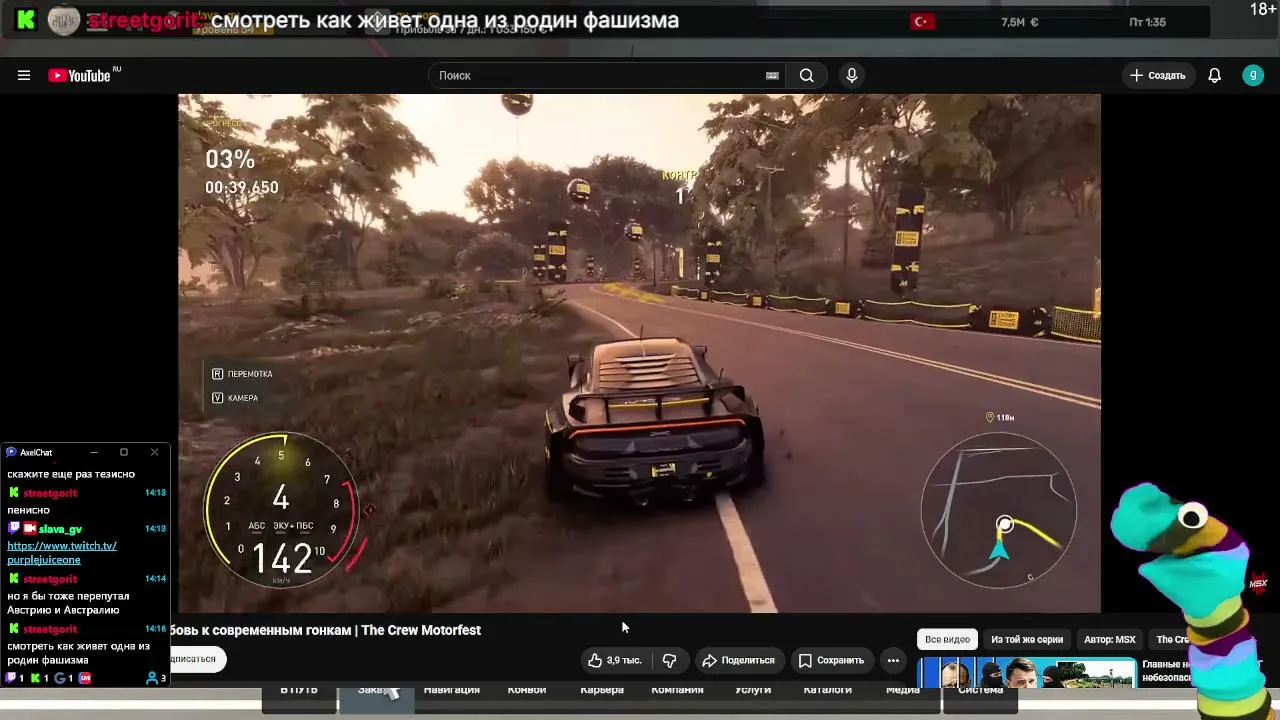Open the three-dot more actions menu
The height and width of the screenshot is (720, 1280).
coord(893,660)
